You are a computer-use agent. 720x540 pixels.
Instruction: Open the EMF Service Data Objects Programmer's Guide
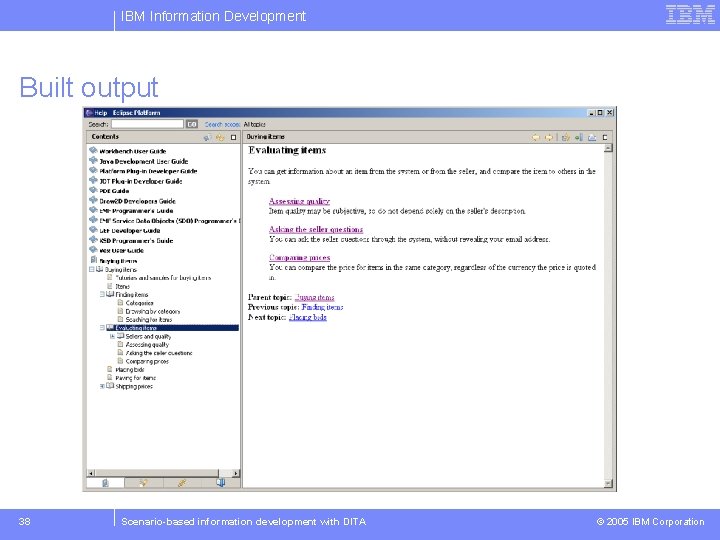[x=169, y=221]
